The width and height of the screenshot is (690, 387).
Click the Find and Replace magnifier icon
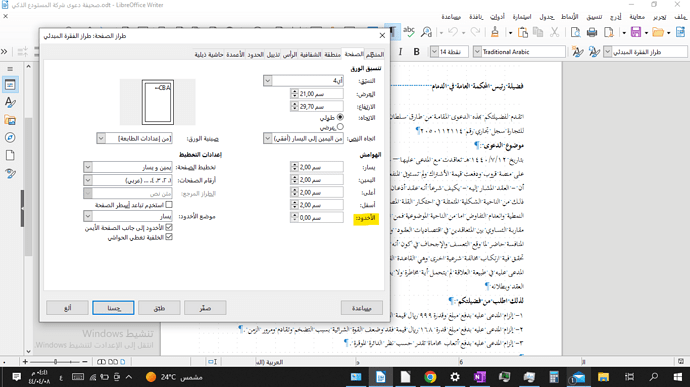(x=426, y=32)
